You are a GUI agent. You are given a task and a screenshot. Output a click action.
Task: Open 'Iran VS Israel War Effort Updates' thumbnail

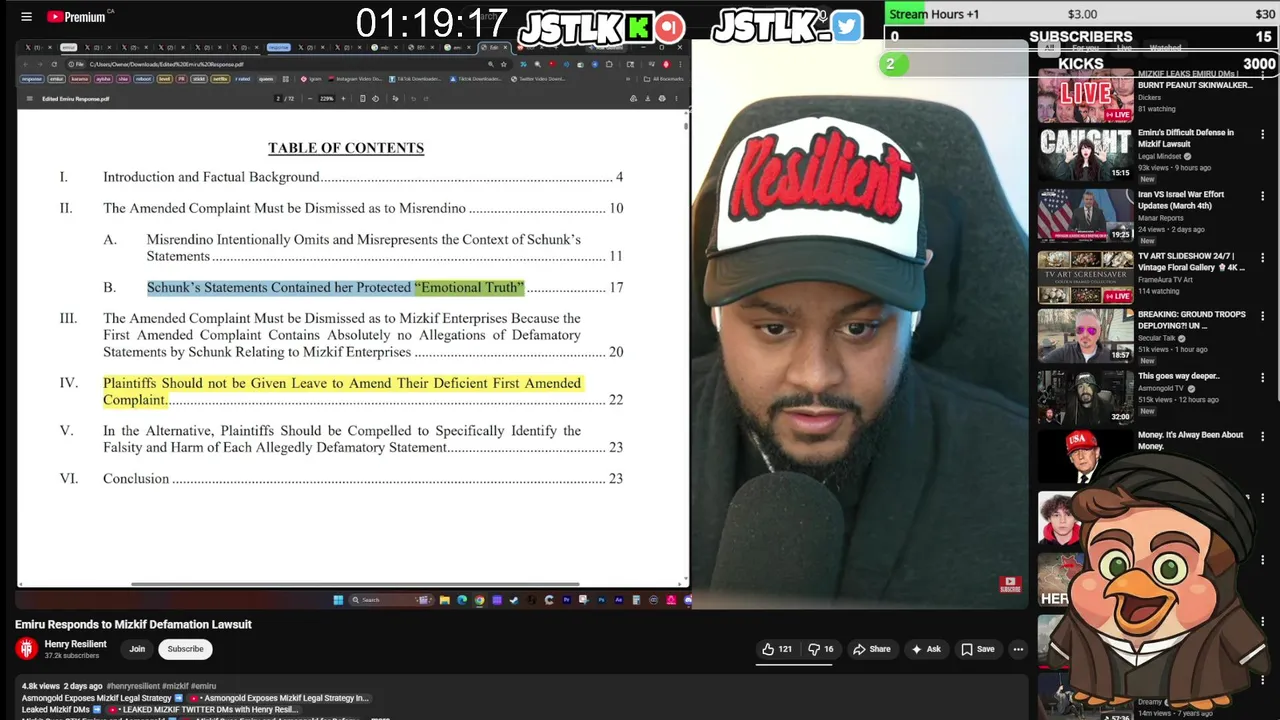[1086, 215]
